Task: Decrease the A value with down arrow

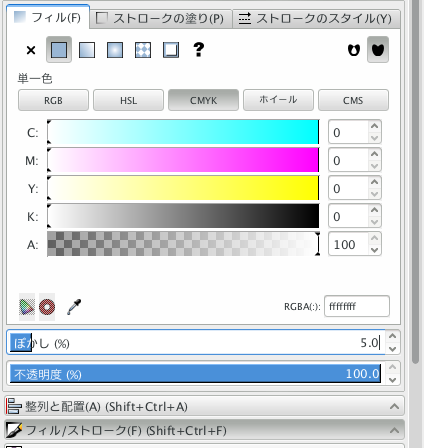Action: [375, 250]
